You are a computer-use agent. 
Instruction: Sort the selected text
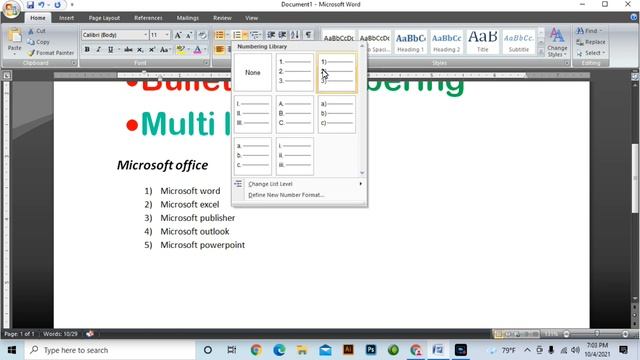(295, 35)
